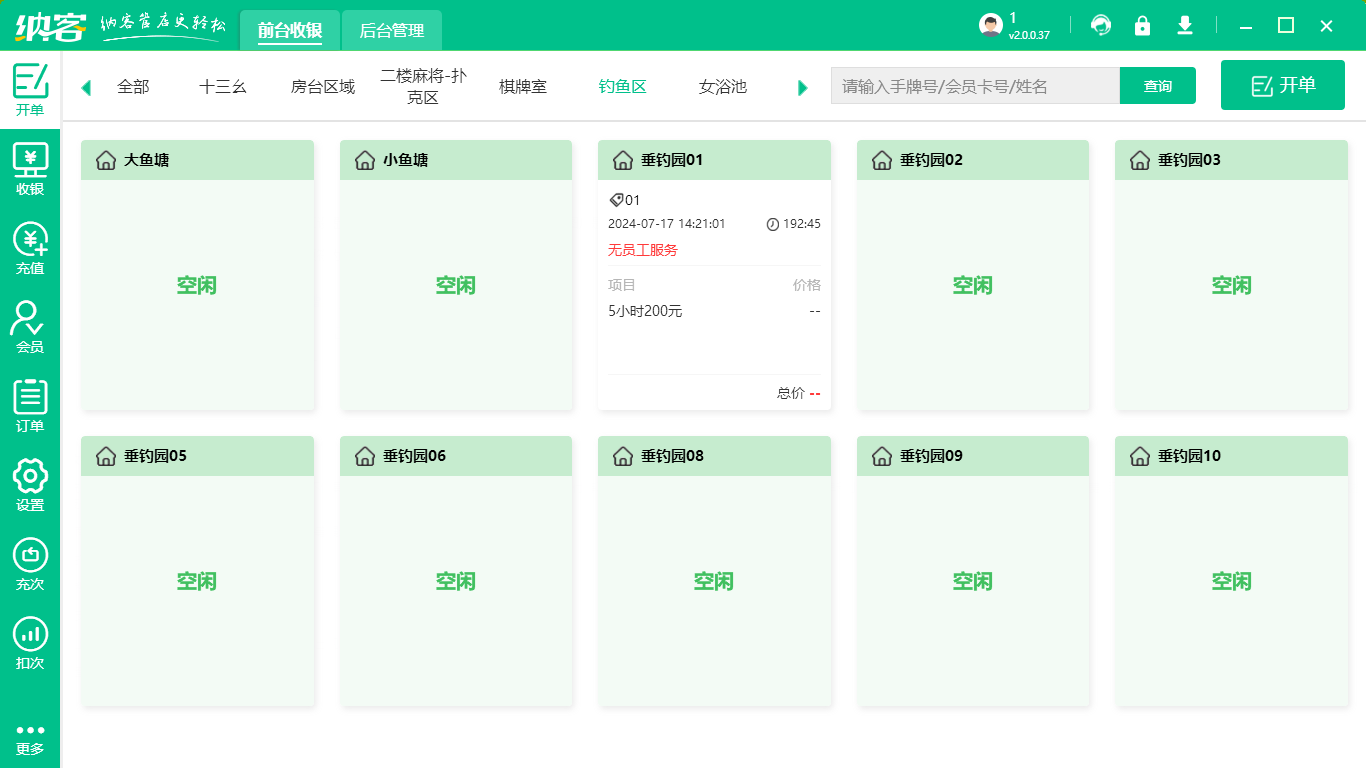Open the idle 垂钓园10 room card
The image size is (1366, 768).
tap(1232, 571)
